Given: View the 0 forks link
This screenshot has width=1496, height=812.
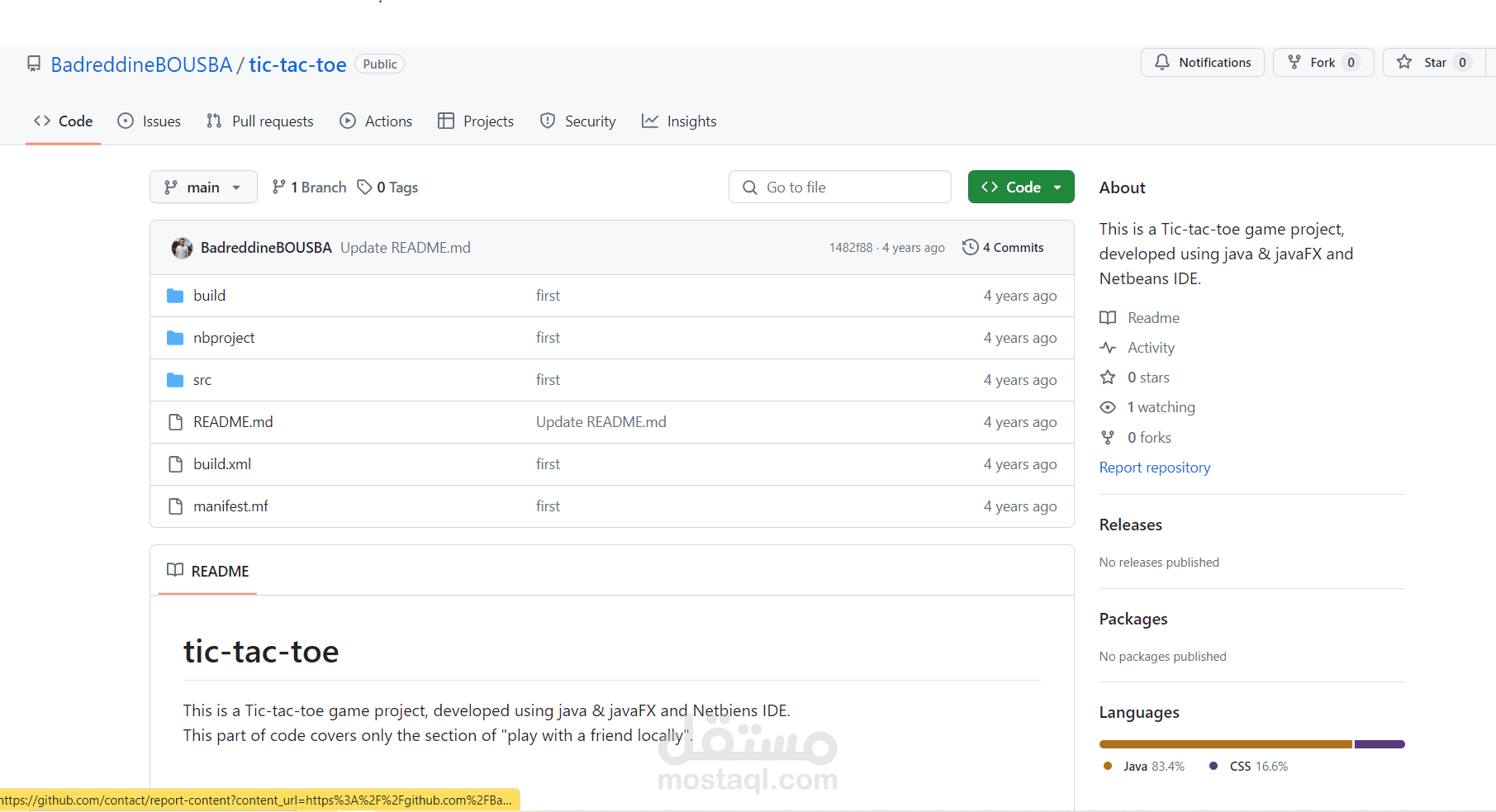Looking at the screenshot, I should click(x=1149, y=438).
